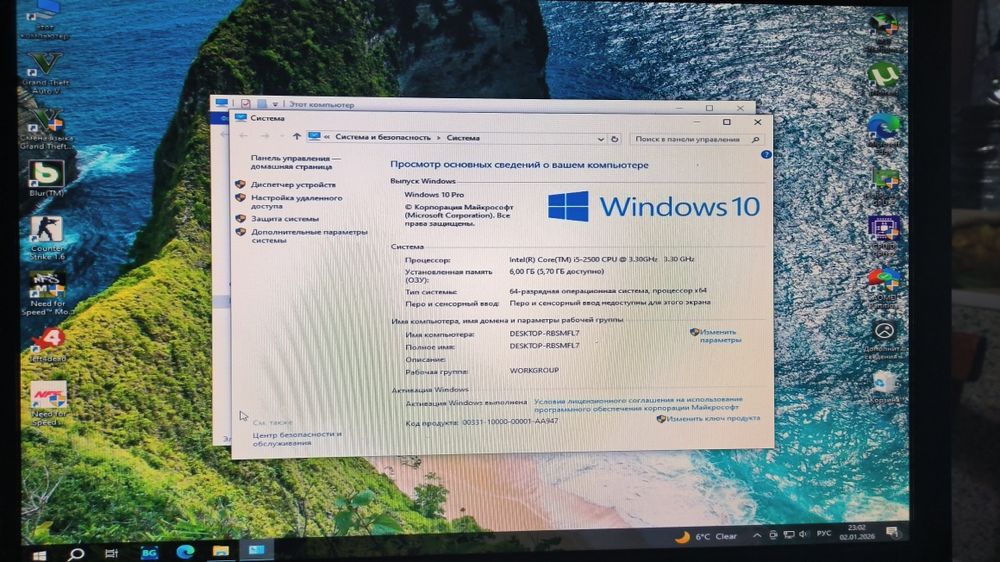Open the bottom Need for Speed shortcut

48,403
